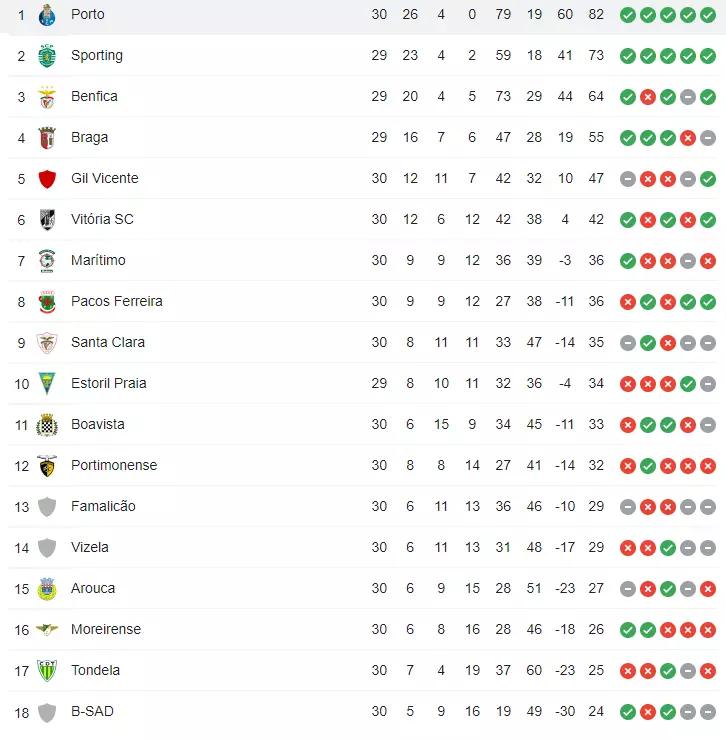Screen dimensions: 726x739
Task: Open the Marítimo team link
Action: click(98, 260)
